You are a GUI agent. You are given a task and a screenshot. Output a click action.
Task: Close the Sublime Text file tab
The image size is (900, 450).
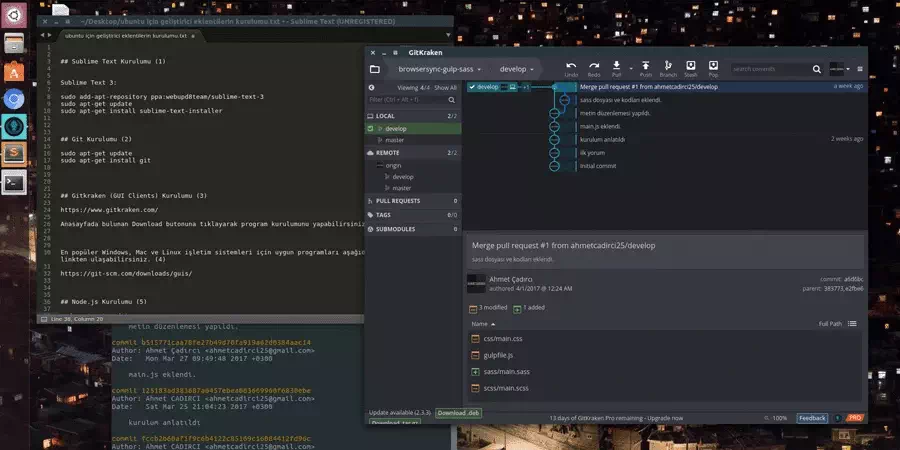193,36
